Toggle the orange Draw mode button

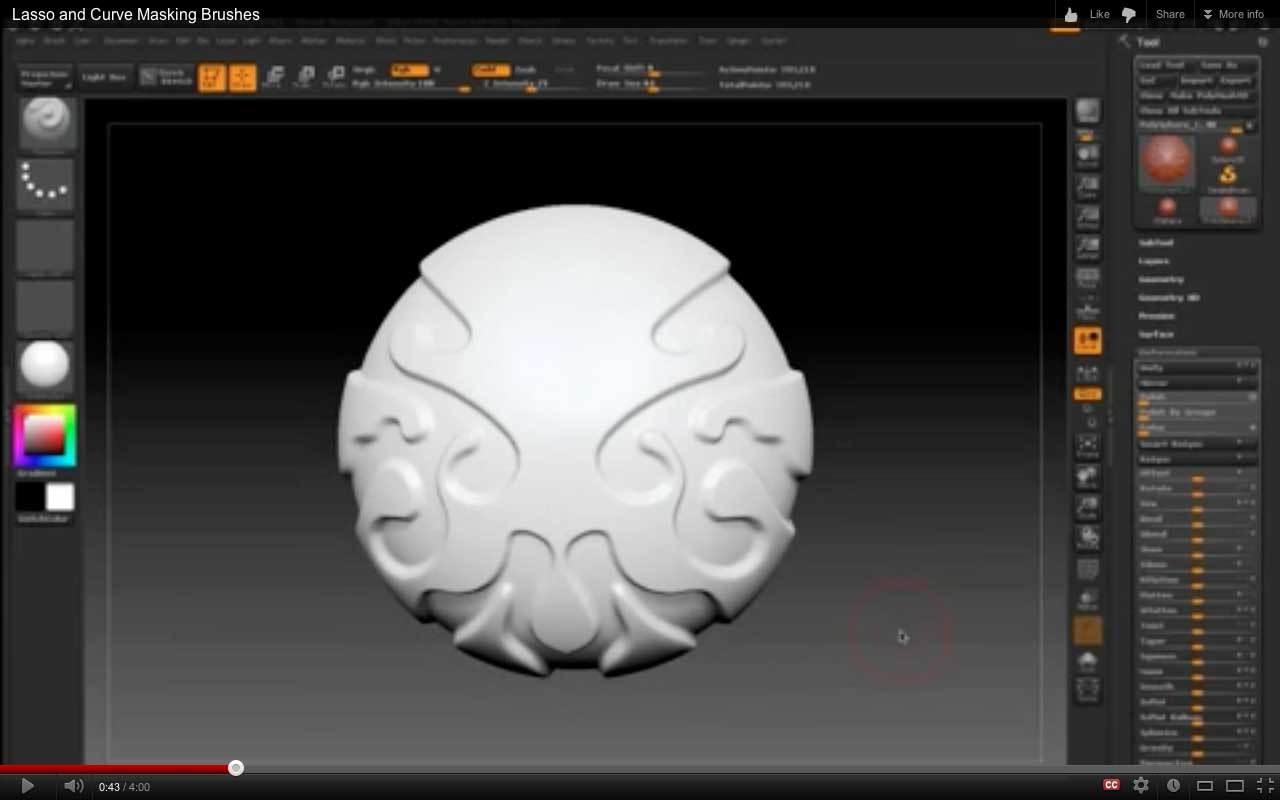(x=242, y=77)
